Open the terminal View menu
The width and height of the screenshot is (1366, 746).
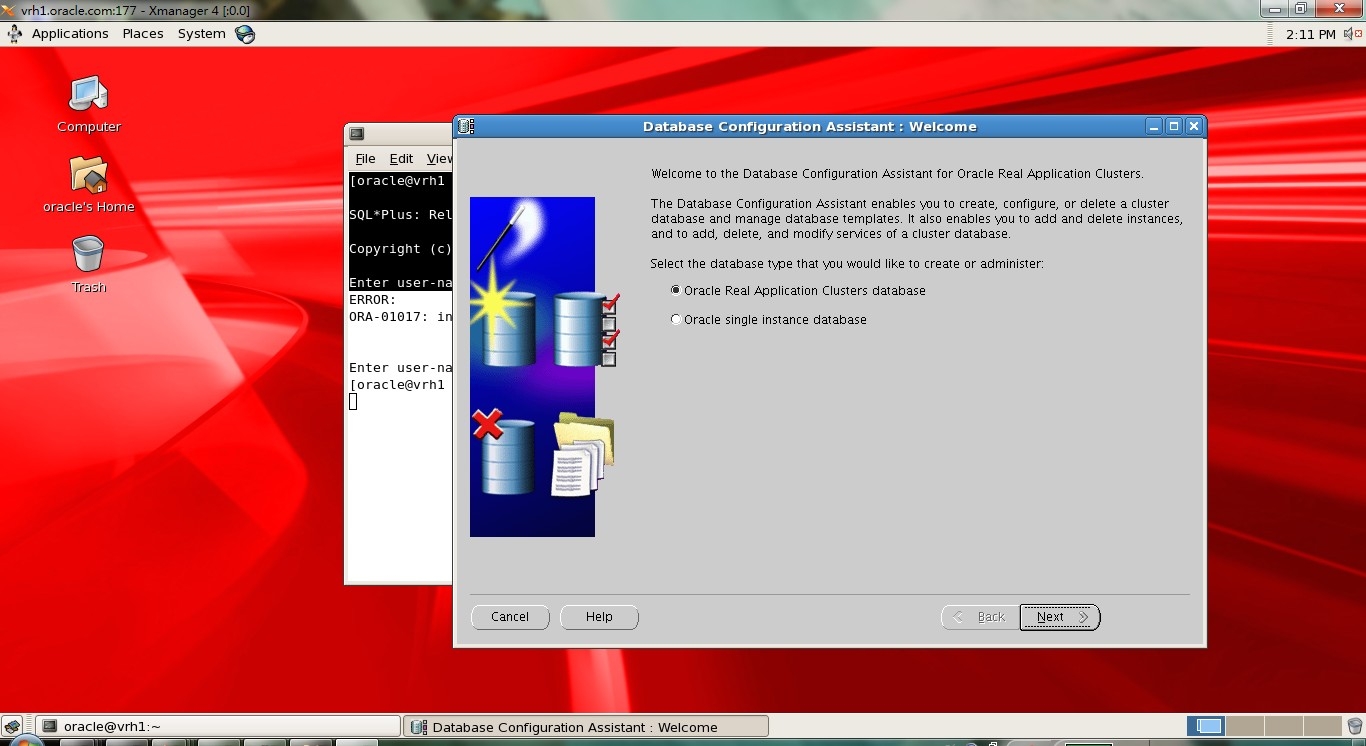point(439,159)
